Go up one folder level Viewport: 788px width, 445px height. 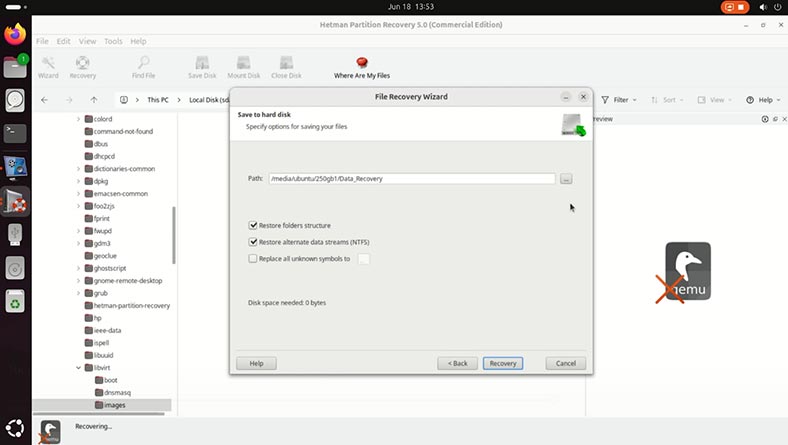pyautogui.click(x=94, y=100)
